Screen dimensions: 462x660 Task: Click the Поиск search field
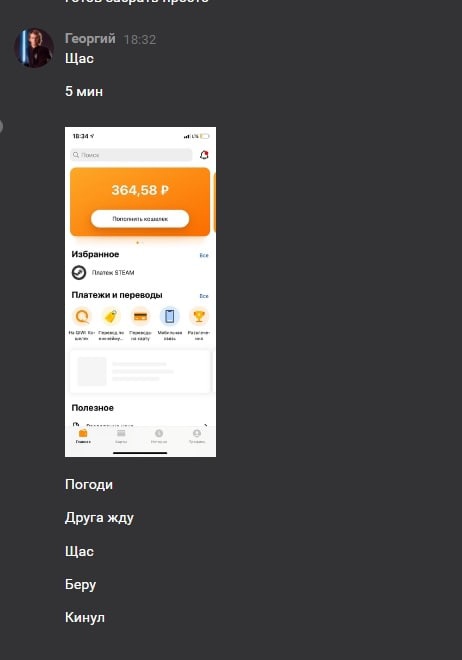[131, 155]
